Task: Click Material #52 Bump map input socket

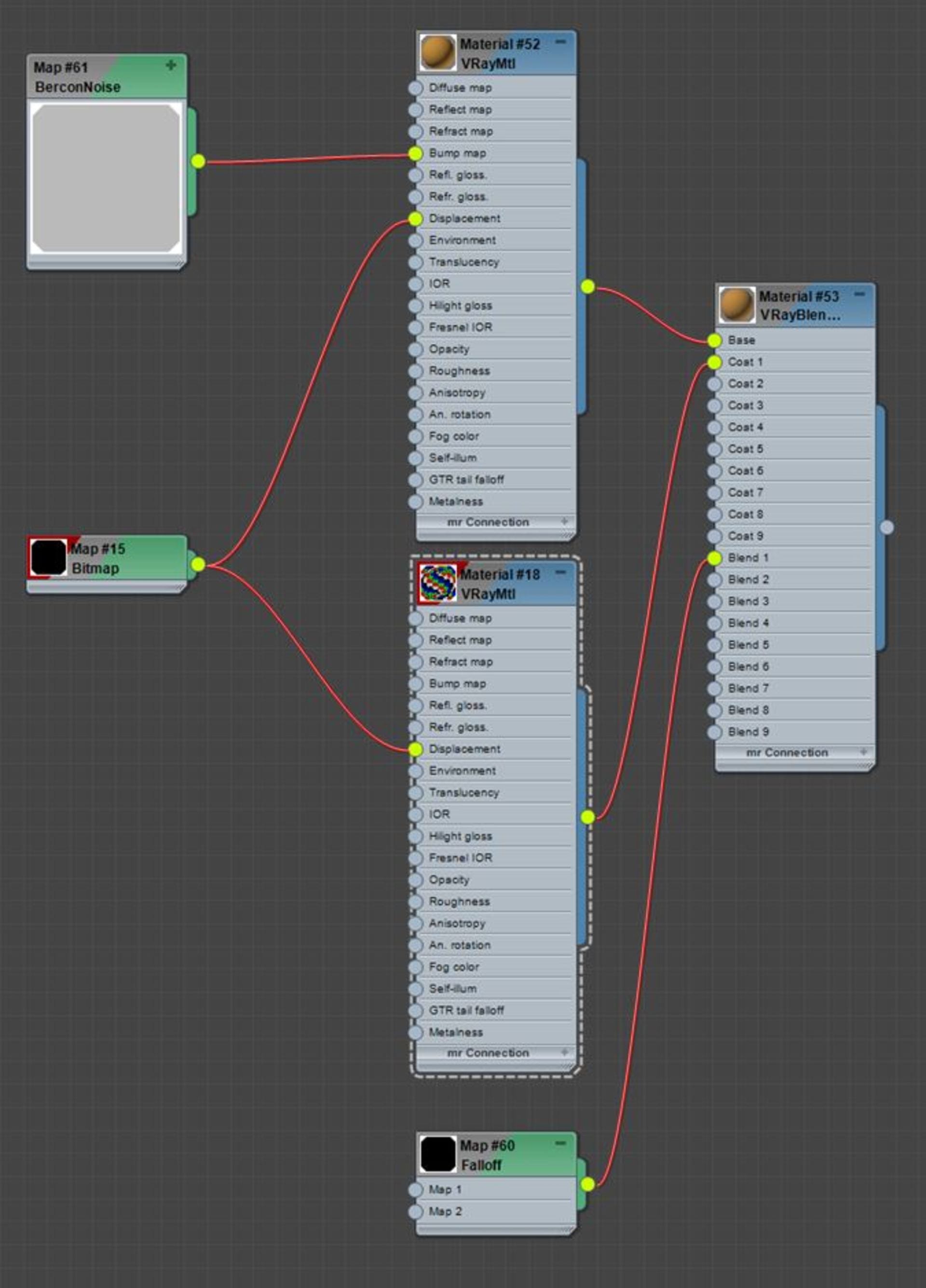Action: click(x=415, y=153)
